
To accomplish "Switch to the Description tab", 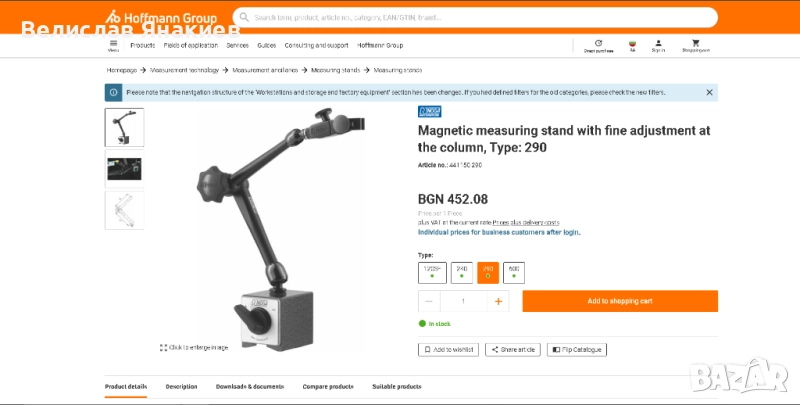I will coord(181,387).
